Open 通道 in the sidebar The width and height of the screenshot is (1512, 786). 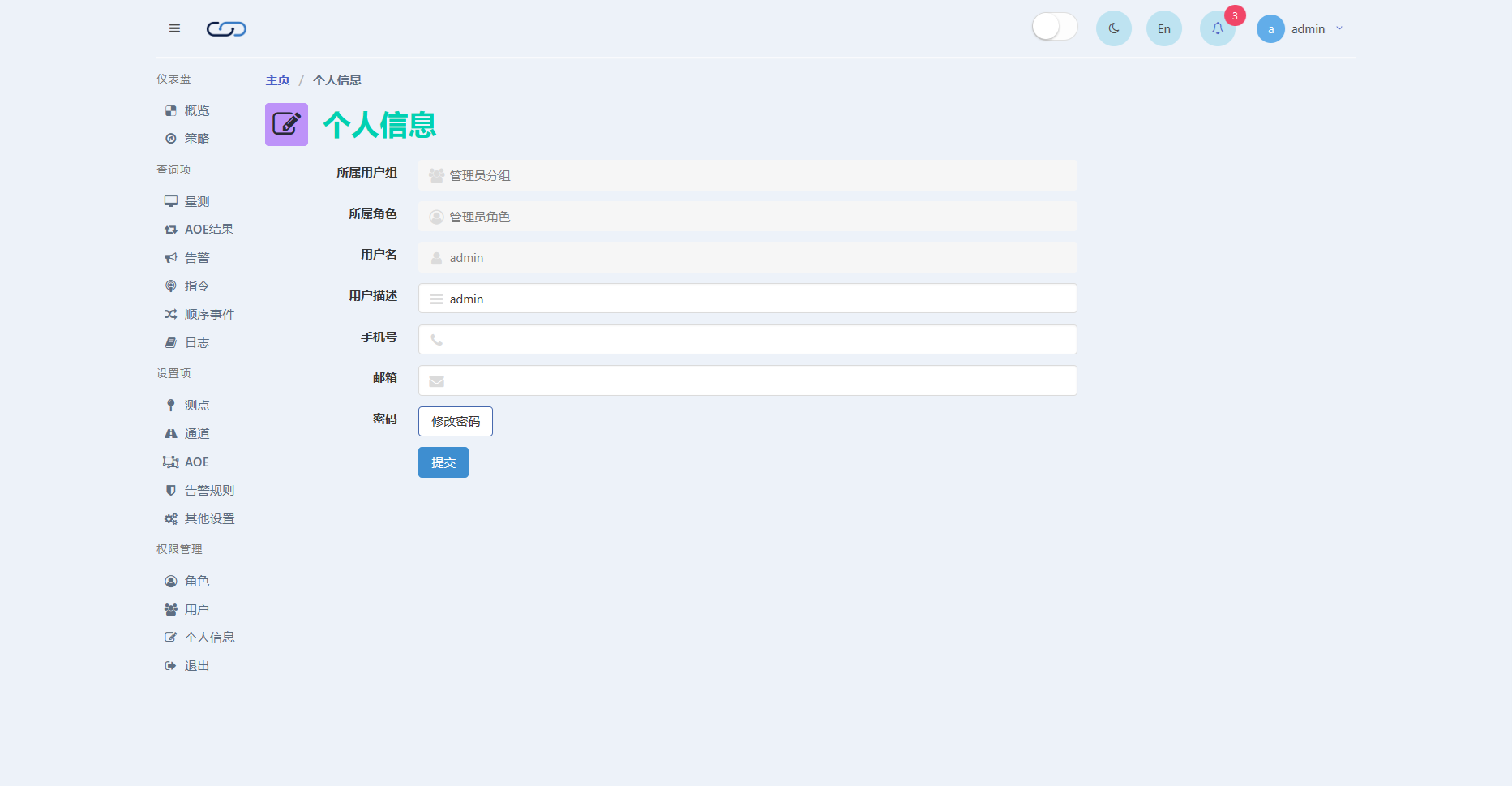coord(197,433)
